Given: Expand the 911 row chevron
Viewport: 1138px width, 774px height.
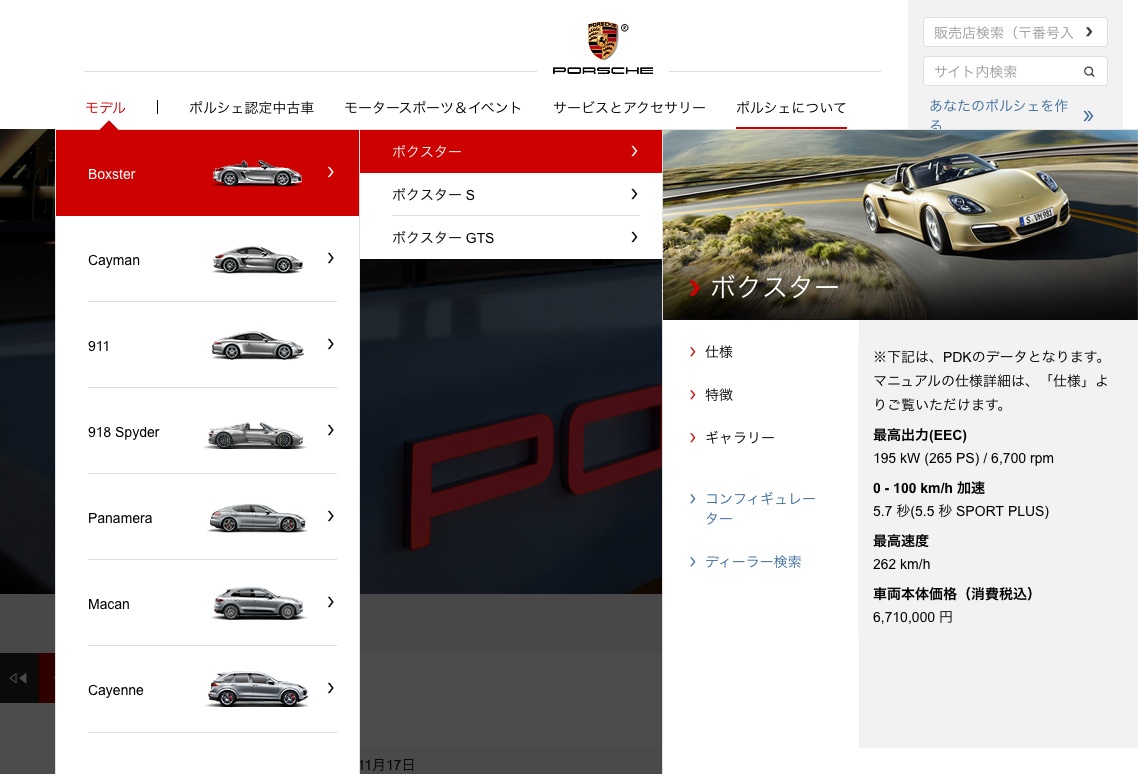Looking at the screenshot, I should (331, 344).
